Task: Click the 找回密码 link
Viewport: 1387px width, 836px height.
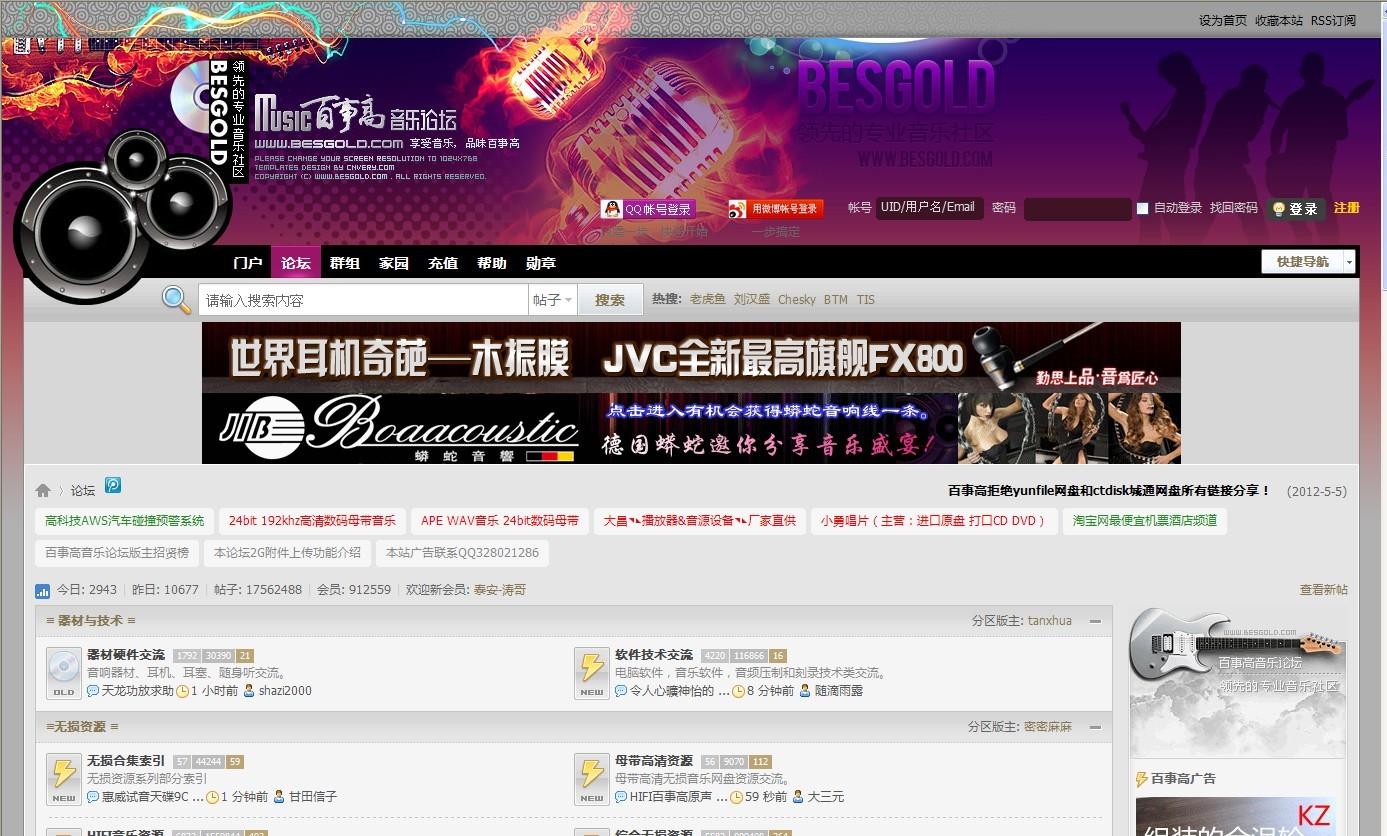Action: pyautogui.click(x=1234, y=208)
